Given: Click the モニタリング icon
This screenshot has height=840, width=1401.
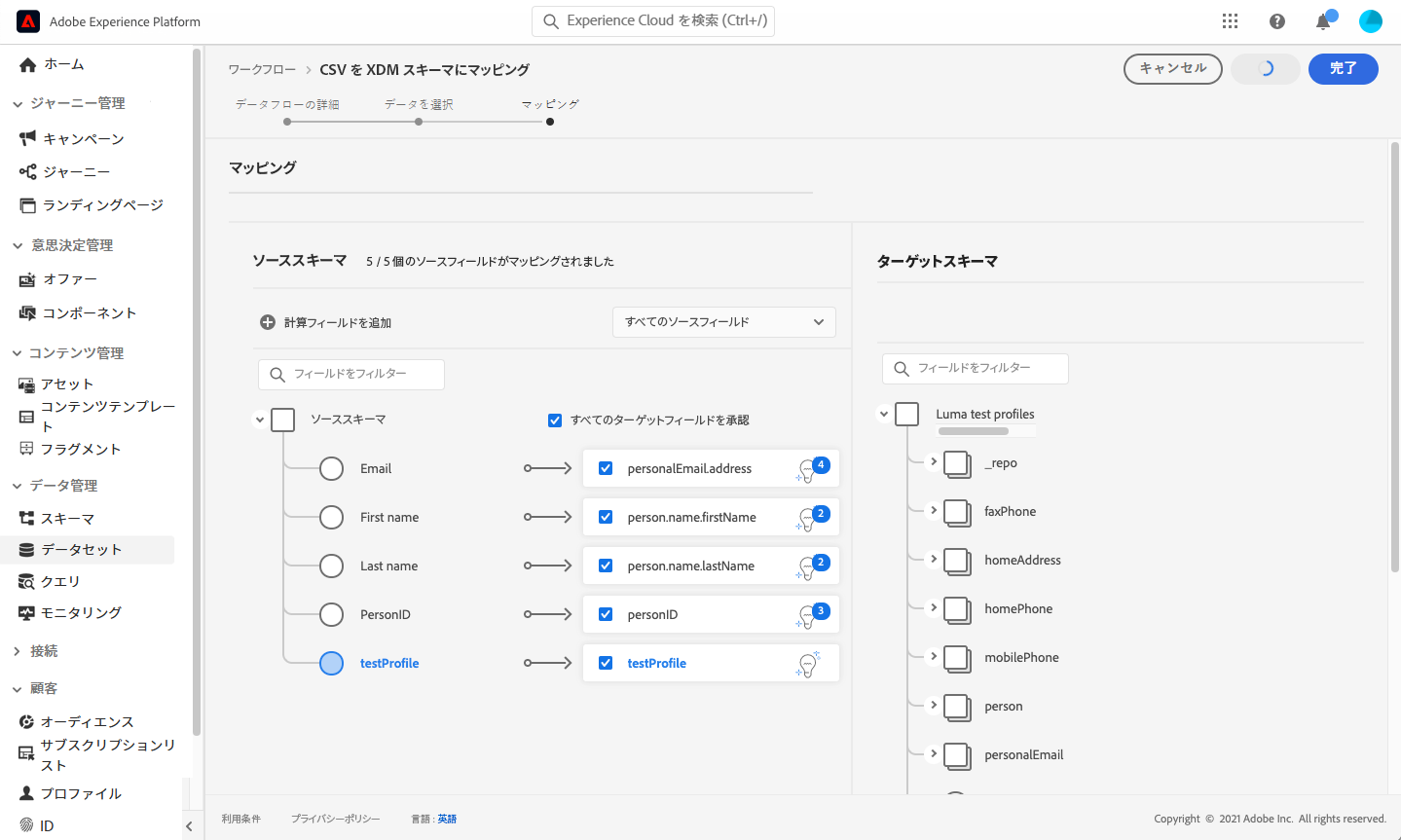Looking at the screenshot, I should point(26,613).
